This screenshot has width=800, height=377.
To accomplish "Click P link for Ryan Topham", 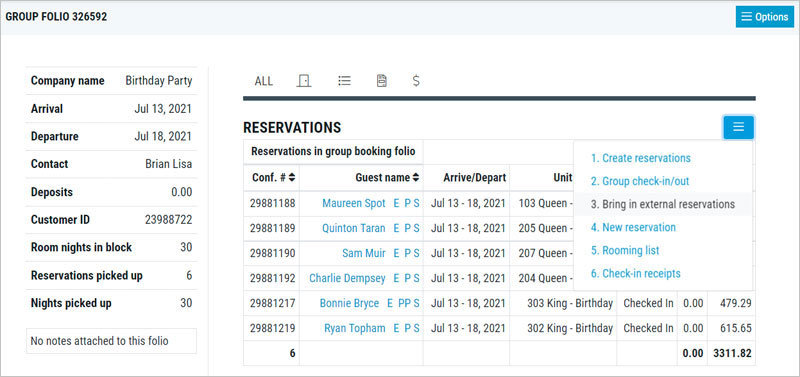I will point(407,328).
